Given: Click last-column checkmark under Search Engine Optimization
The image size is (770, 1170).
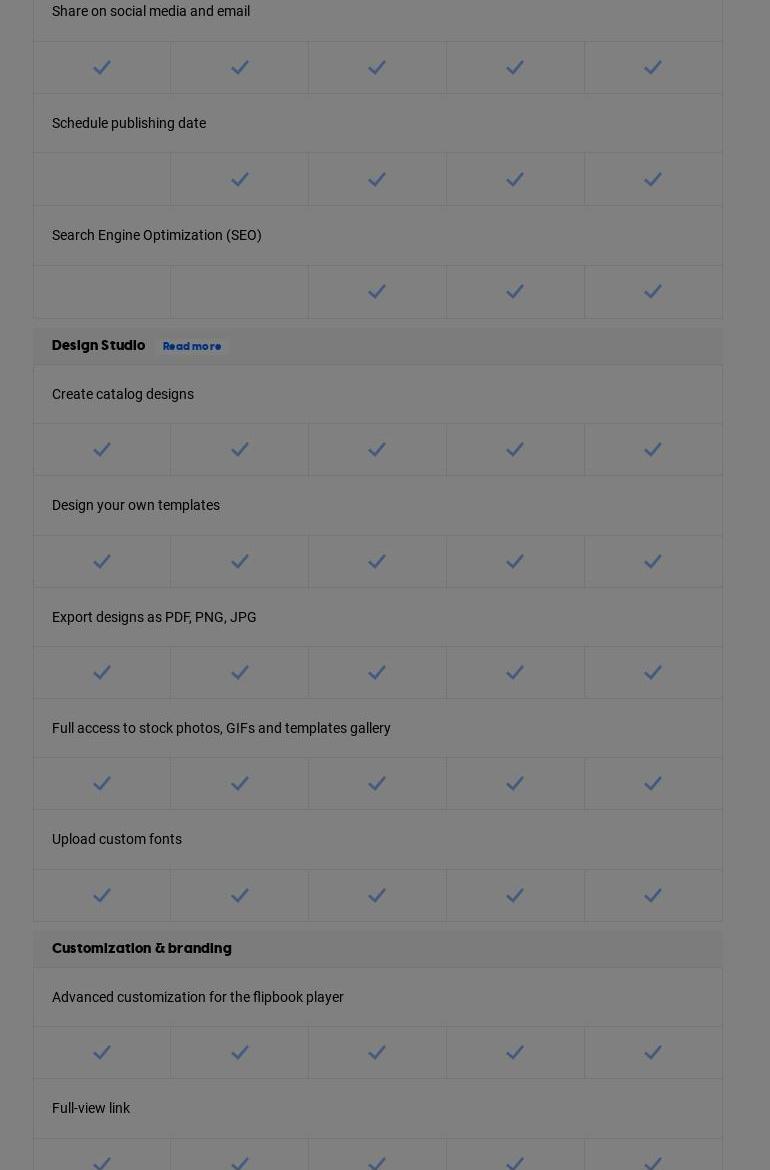Looking at the screenshot, I should (653, 292).
